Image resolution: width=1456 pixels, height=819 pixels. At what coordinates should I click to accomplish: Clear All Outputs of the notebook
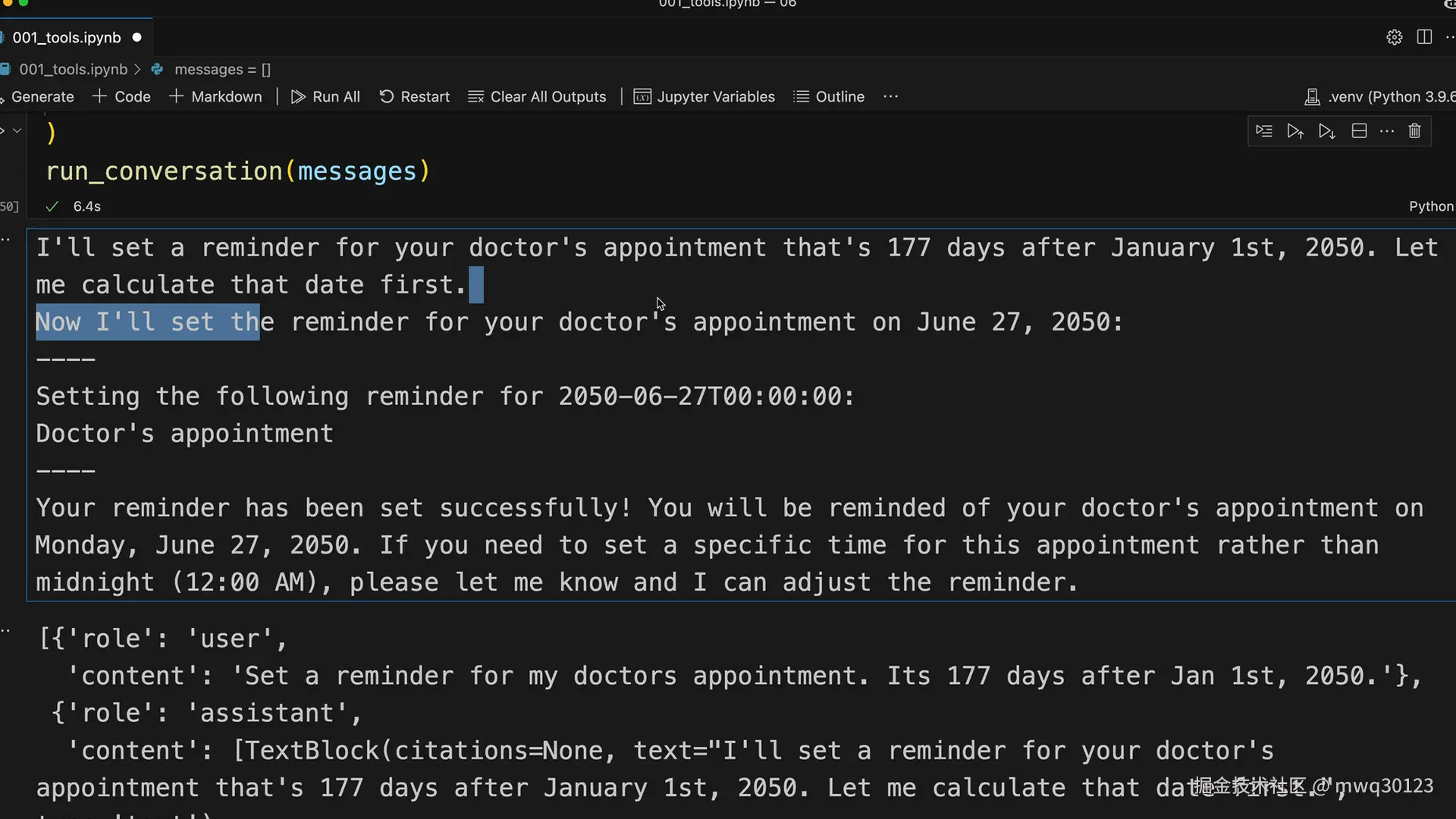[x=538, y=96]
